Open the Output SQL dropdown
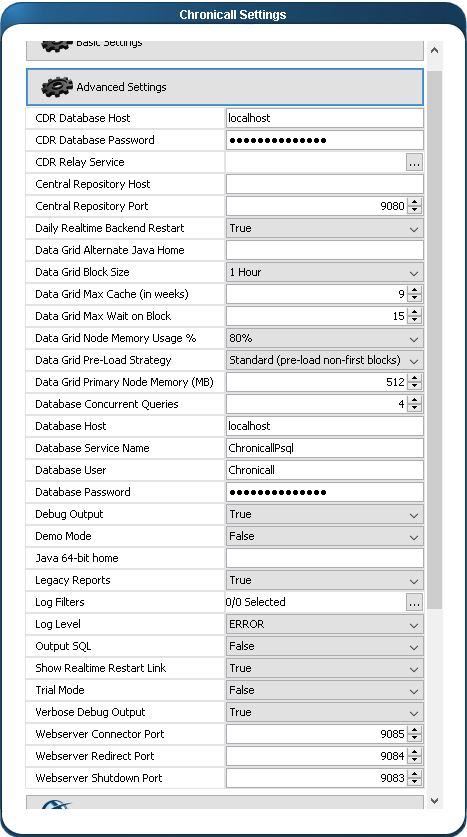 pos(324,646)
